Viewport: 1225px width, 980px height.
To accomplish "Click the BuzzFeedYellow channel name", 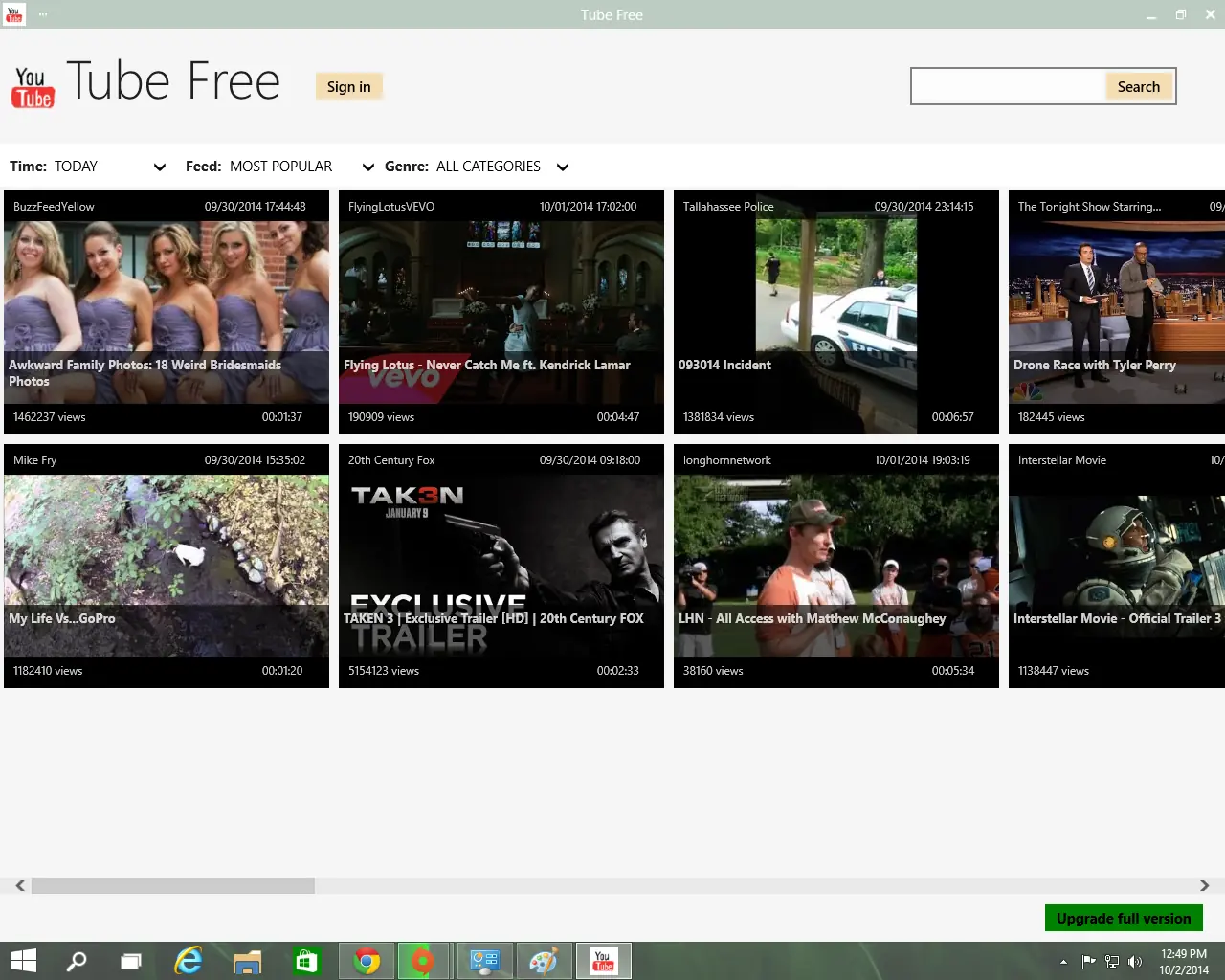I will (54, 207).
